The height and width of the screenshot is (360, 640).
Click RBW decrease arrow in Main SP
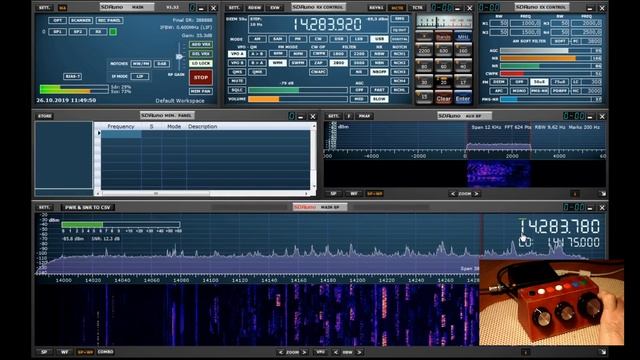[x=336, y=352]
